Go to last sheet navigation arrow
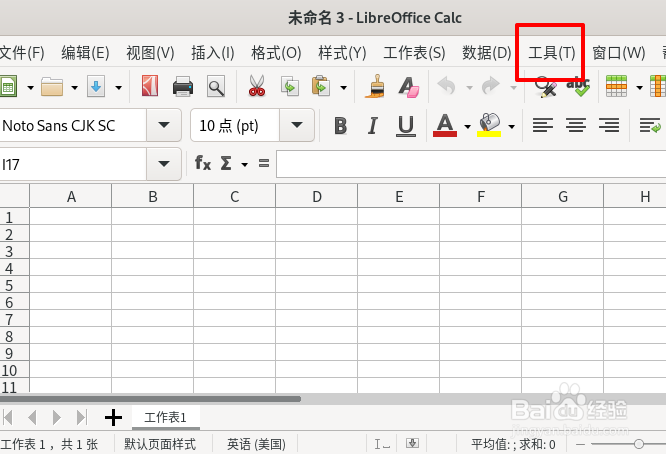This screenshot has width=666, height=454. click(x=82, y=417)
